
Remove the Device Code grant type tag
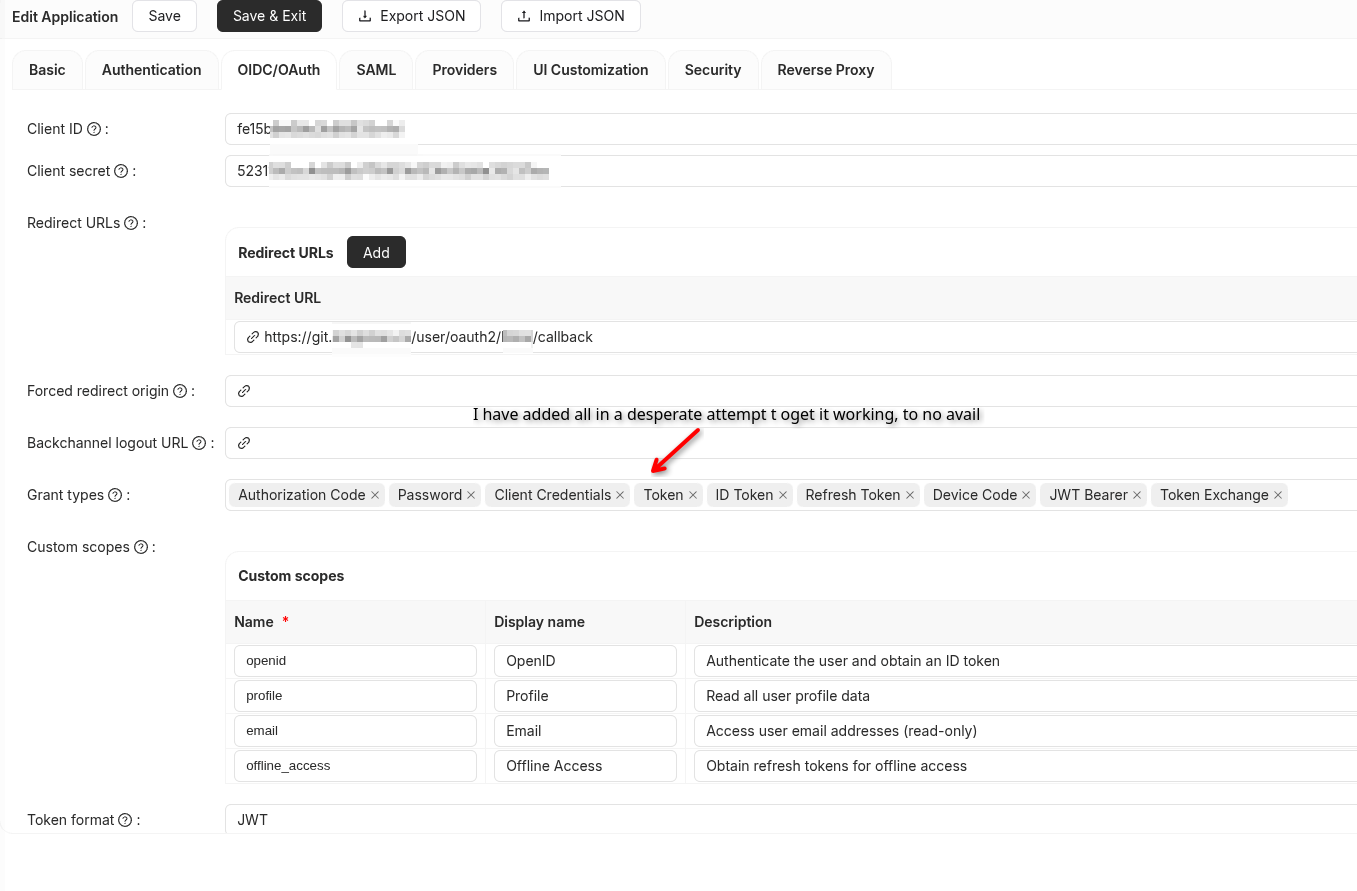click(x=1026, y=495)
